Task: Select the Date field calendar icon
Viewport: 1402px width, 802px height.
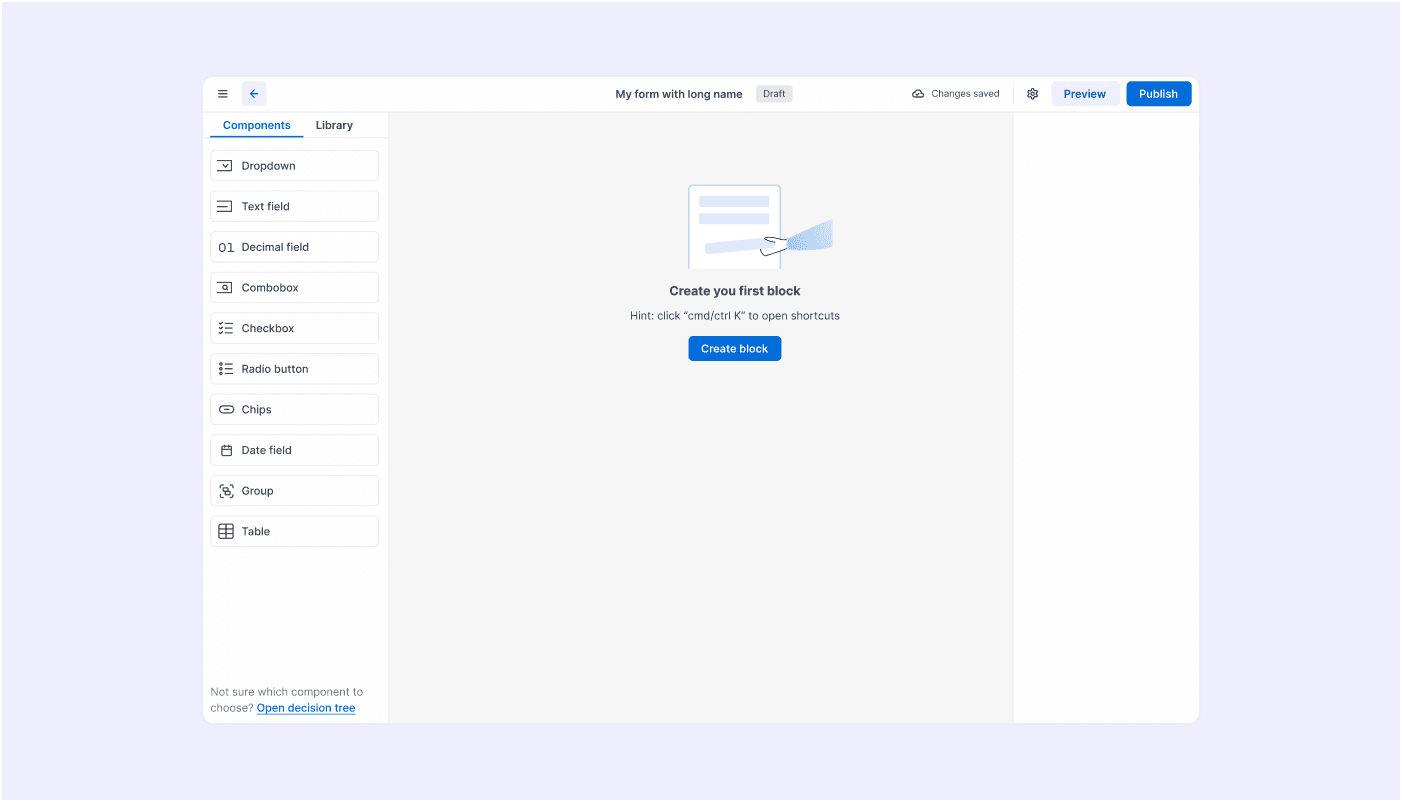Action: click(x=226, y=450)
